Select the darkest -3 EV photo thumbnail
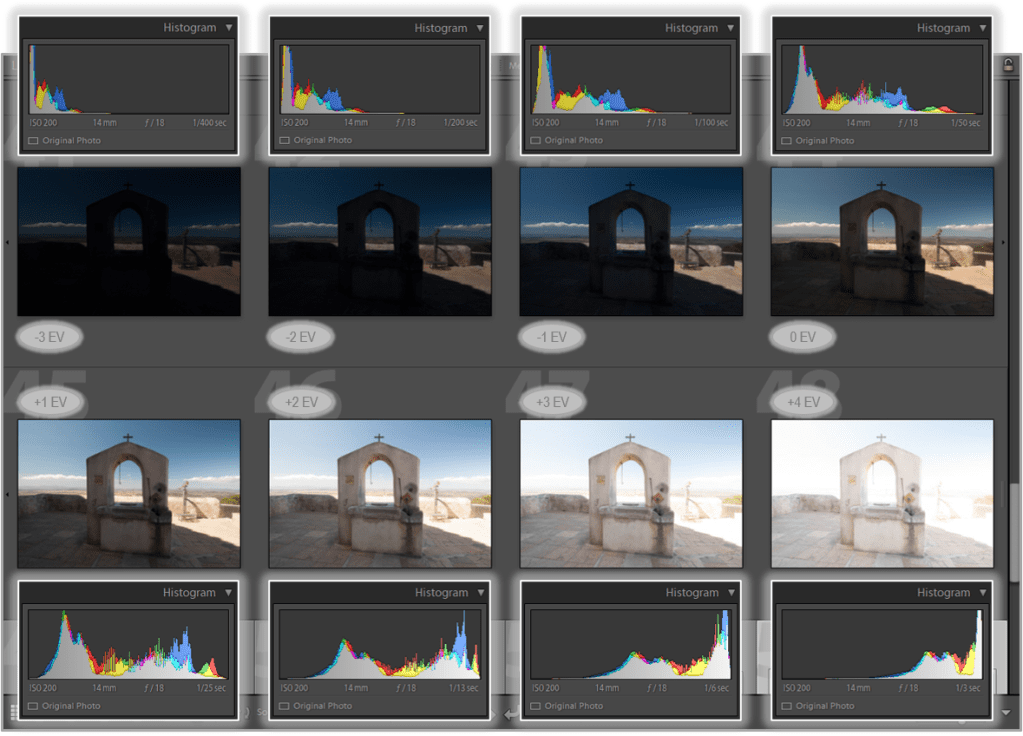 click(x=129, y=241)
